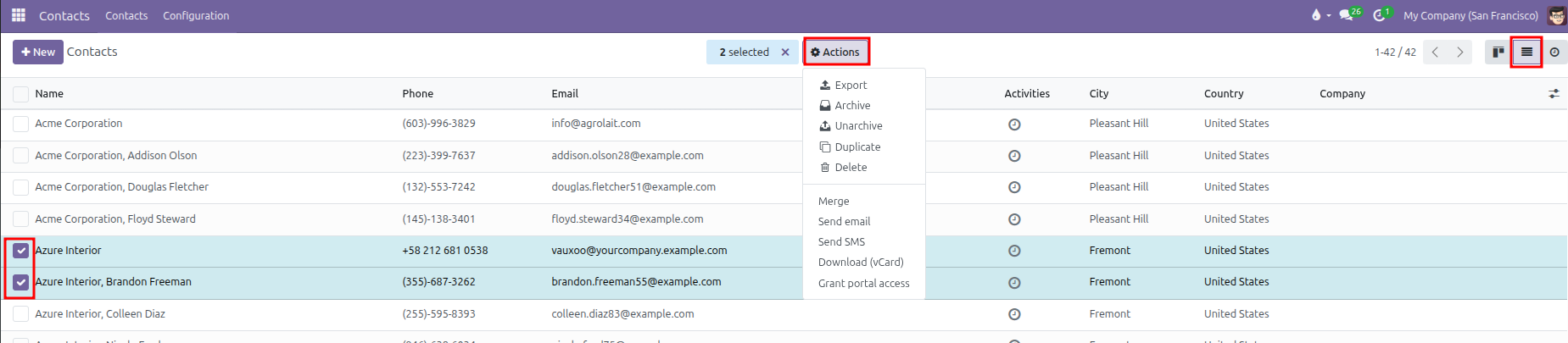Choose Grant portal access option

point(863,284)
